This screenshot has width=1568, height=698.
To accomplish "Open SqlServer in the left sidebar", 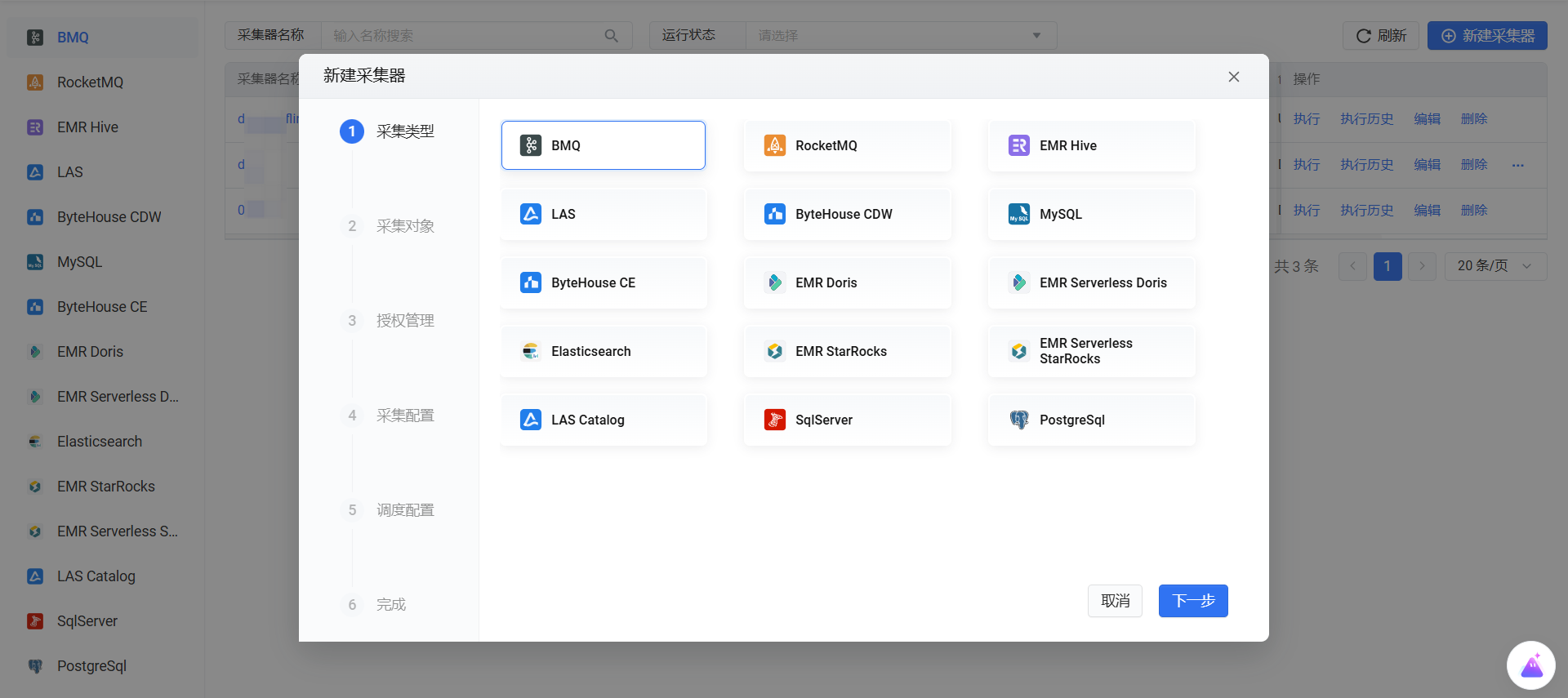I will (x=103, y=621).
